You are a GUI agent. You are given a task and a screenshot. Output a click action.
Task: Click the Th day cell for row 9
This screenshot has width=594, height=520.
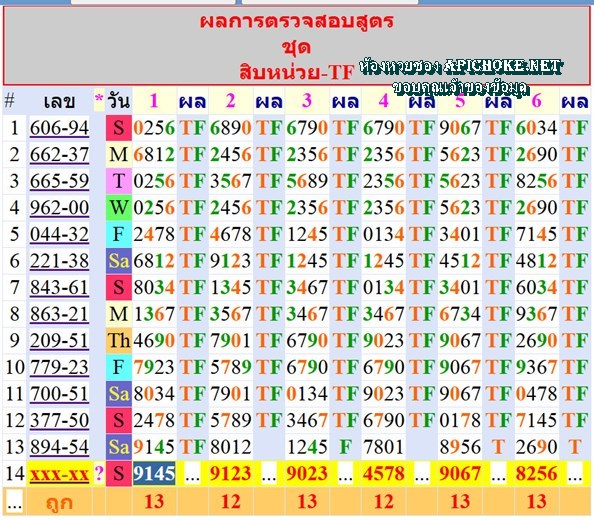119,340
